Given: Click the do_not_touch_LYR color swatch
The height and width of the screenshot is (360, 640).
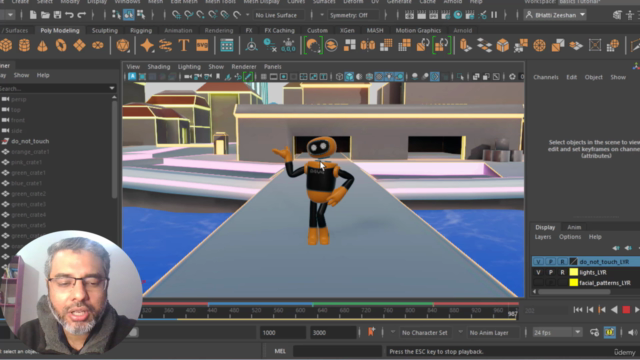Looking at the screenshot, I should pyautogui.click(x=573, y=262).
